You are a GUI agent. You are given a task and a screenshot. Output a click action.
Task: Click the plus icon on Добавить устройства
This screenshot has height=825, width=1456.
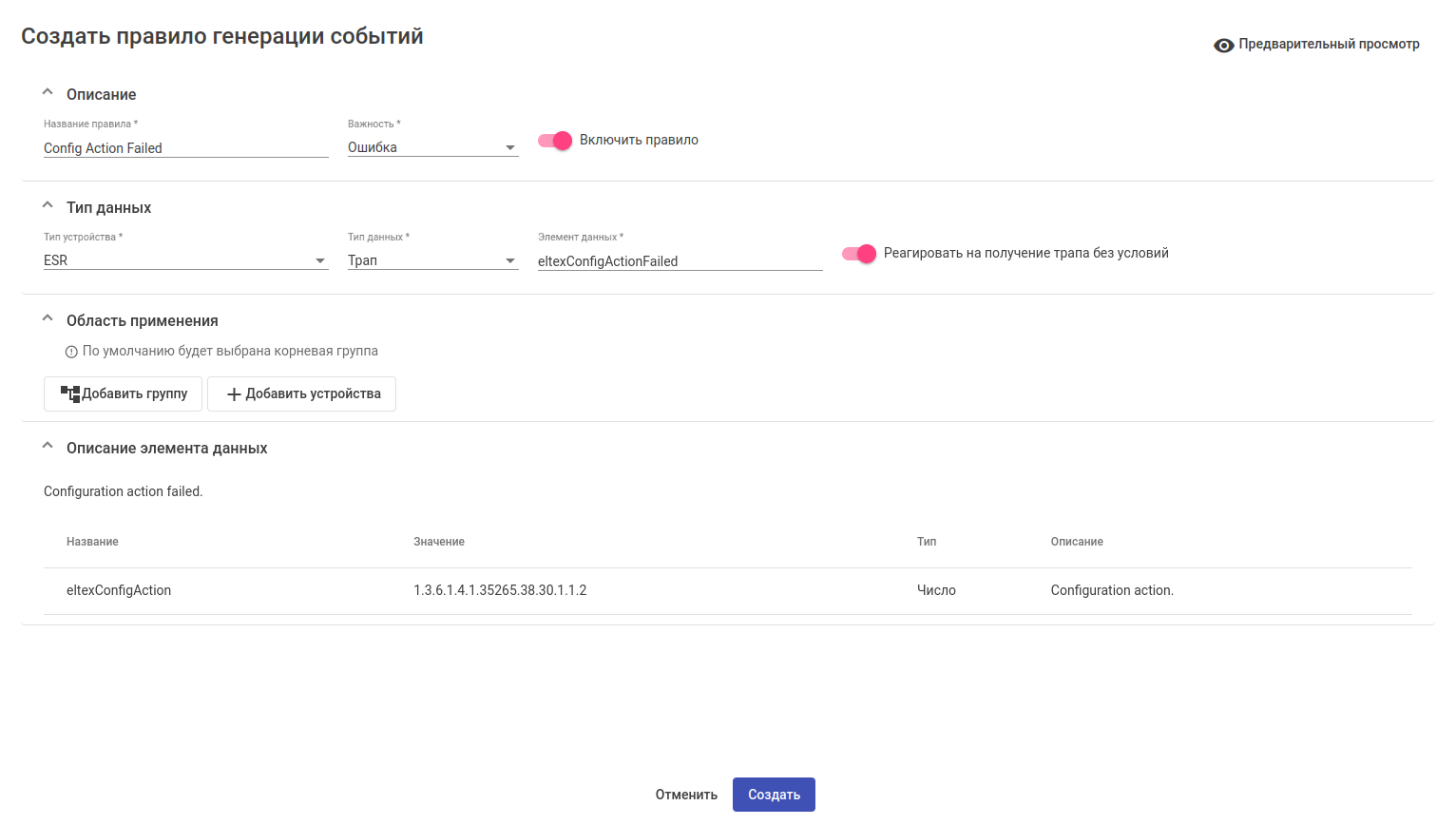(x=234, y=394)
